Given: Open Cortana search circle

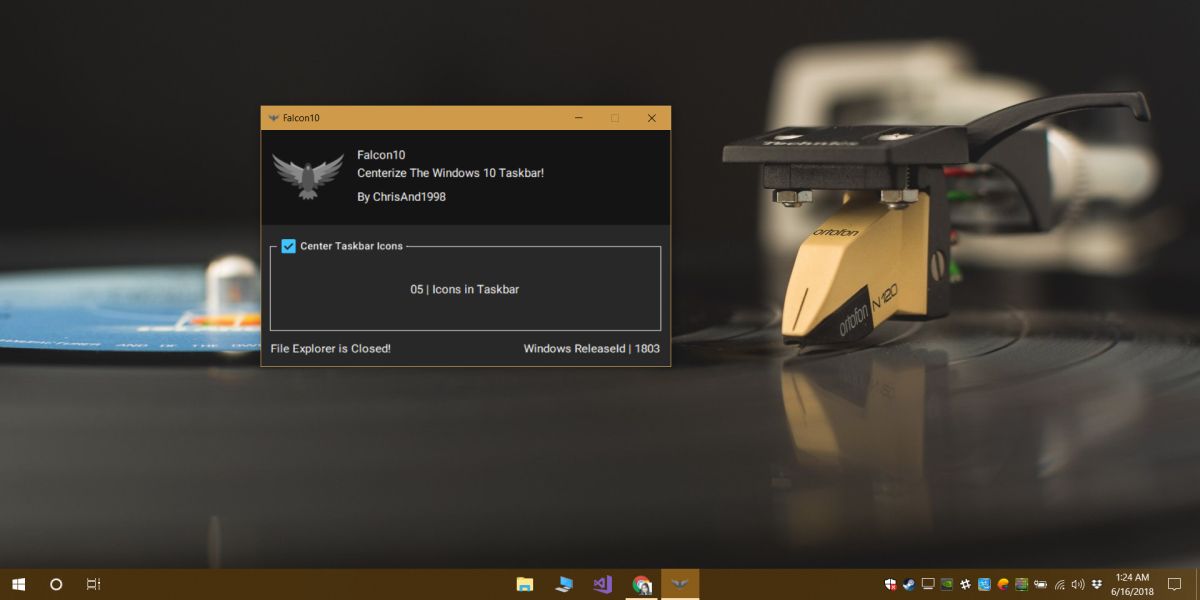Looking at the screenshot, I should (x=56, y=584).
